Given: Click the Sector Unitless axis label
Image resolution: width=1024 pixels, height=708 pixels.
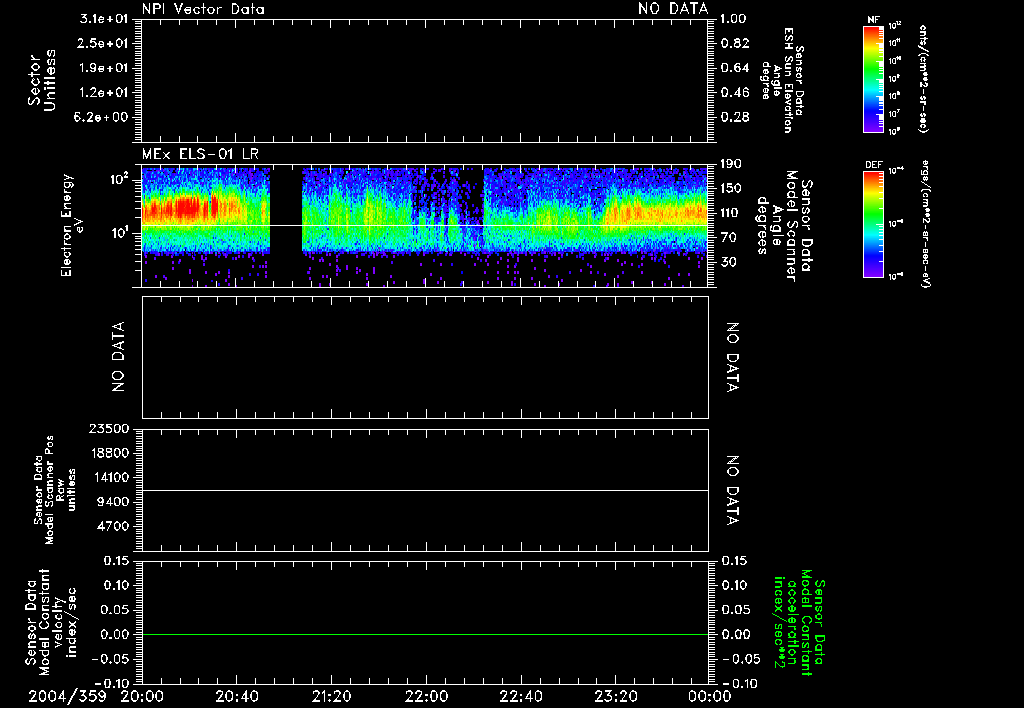Looking at the screenshot, I should point(41,80).
